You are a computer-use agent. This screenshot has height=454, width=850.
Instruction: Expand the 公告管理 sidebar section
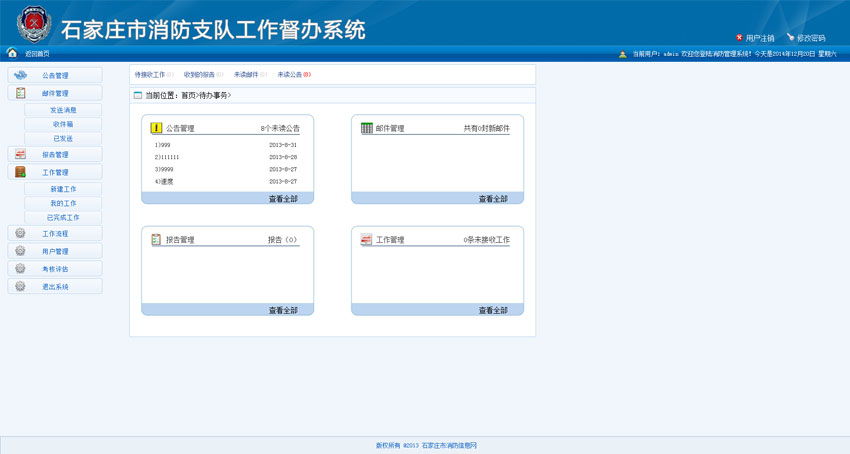[55, 75]
